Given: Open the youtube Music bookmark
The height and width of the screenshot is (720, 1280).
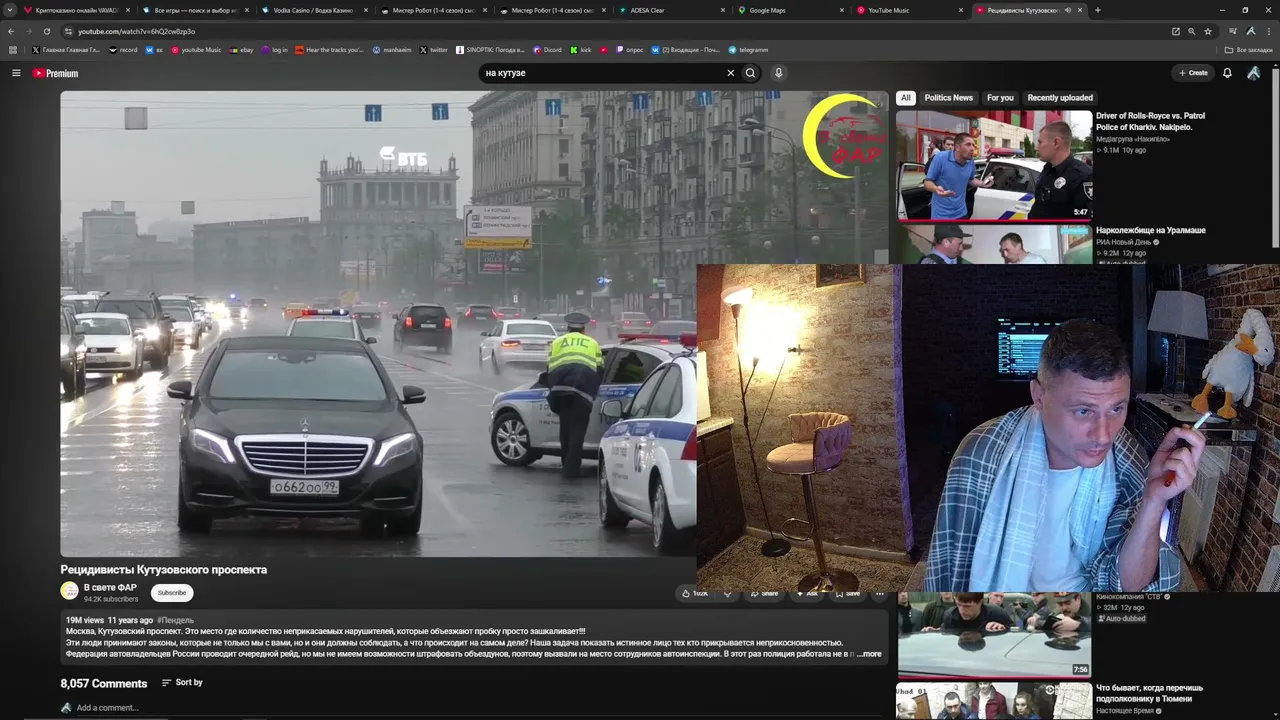Looking at the screenshot, I should pyautogui.click(x=196, y=50).
